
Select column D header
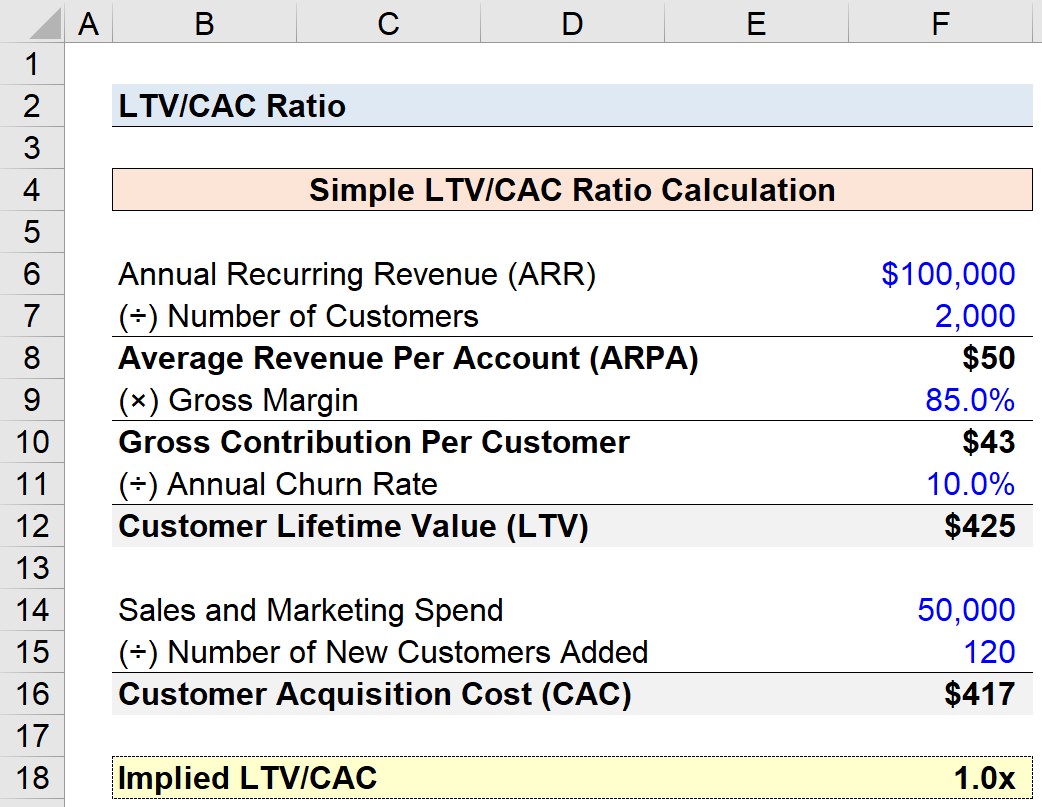point(572,22)
